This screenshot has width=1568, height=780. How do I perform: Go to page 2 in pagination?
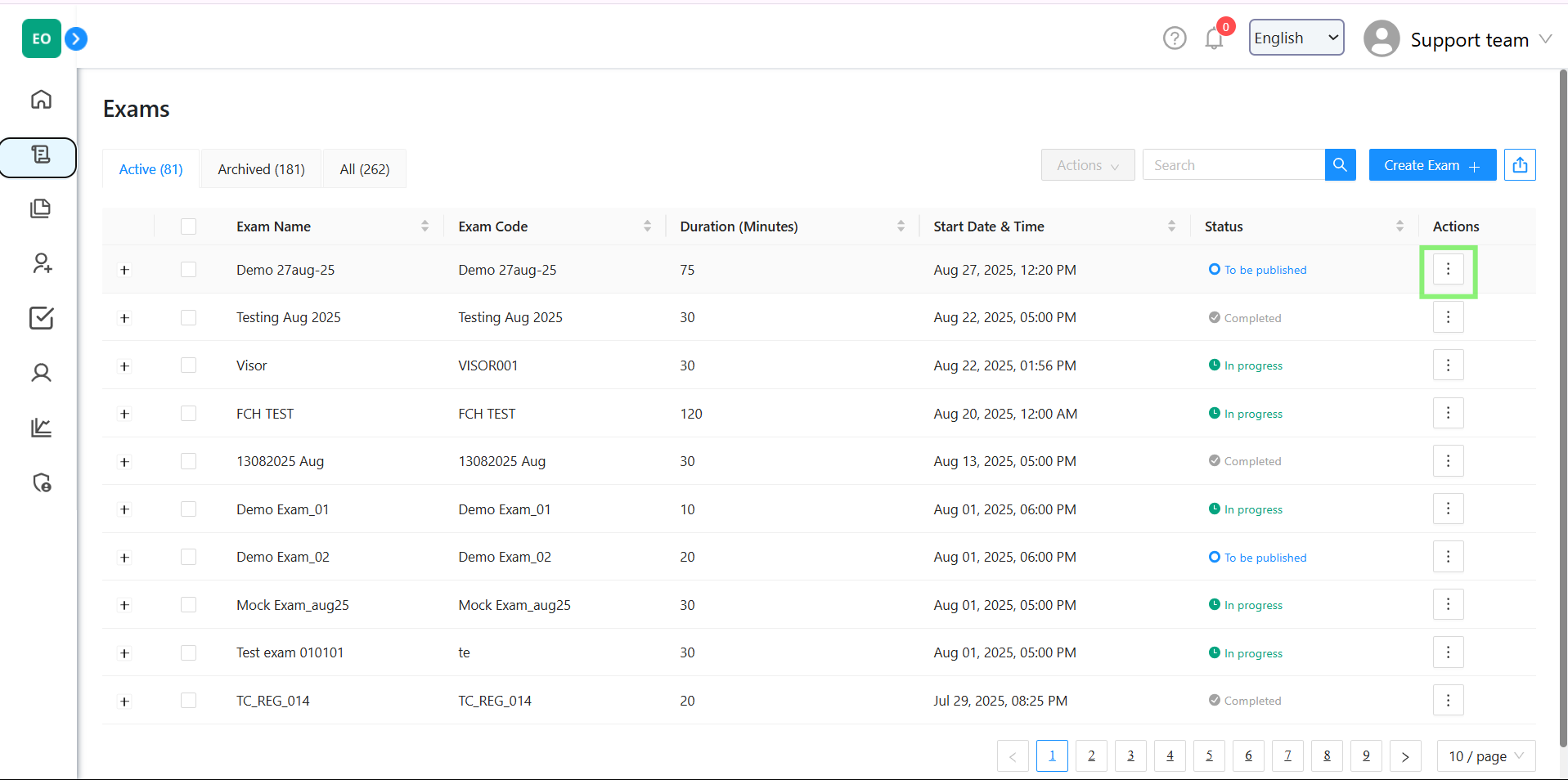pyautogui.click(x=1091, y=756)
